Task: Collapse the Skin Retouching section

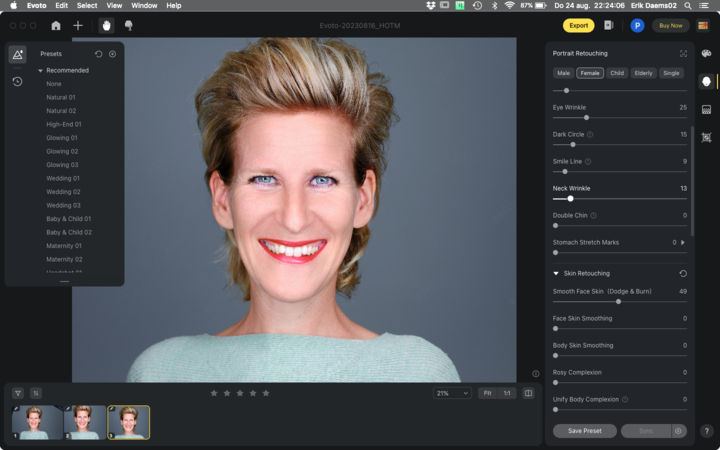Action: (556, 273)
